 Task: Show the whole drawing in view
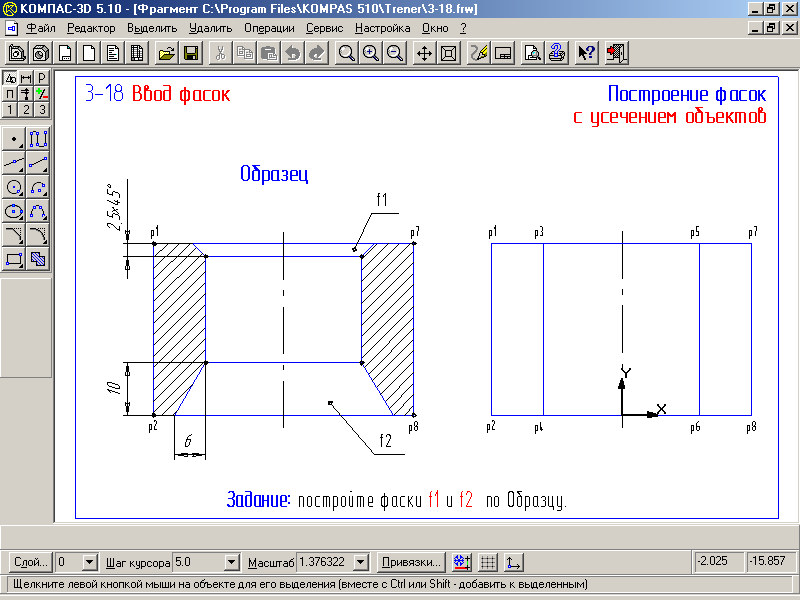(x=448, y=53)
